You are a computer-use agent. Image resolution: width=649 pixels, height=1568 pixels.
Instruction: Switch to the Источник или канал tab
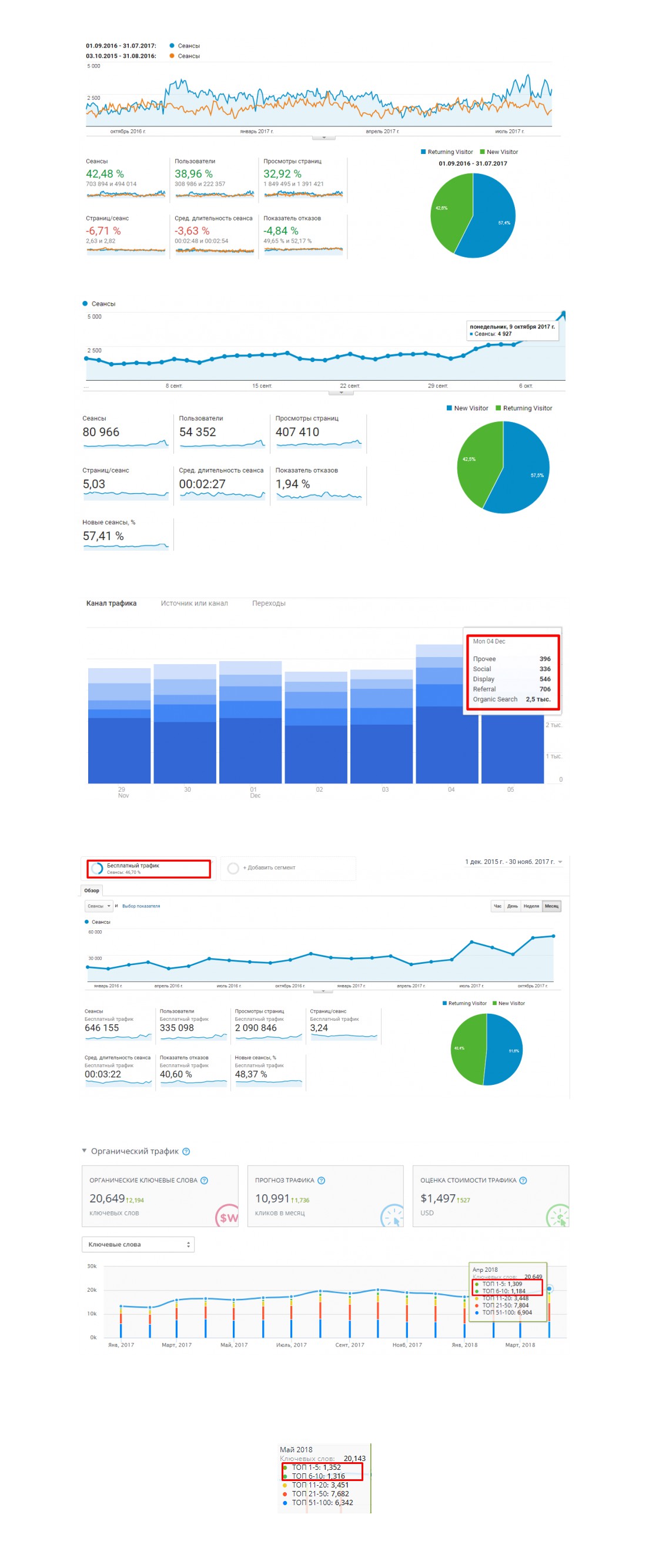click(x=194, y=603)
